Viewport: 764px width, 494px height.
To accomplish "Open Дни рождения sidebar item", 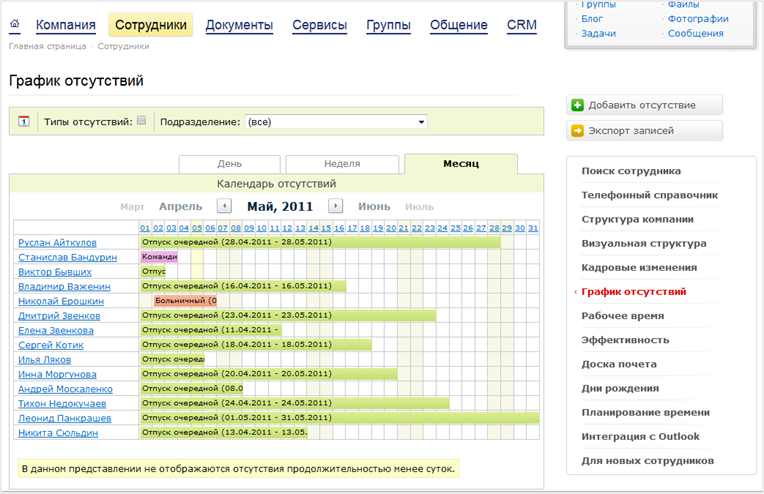I will pyautogui.click(x=620, y=388).
